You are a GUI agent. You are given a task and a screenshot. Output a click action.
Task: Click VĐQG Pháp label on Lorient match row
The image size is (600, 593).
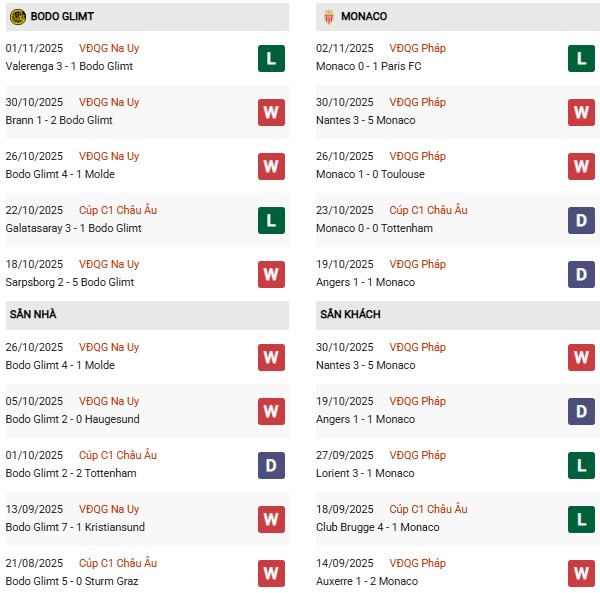point(420,455)
